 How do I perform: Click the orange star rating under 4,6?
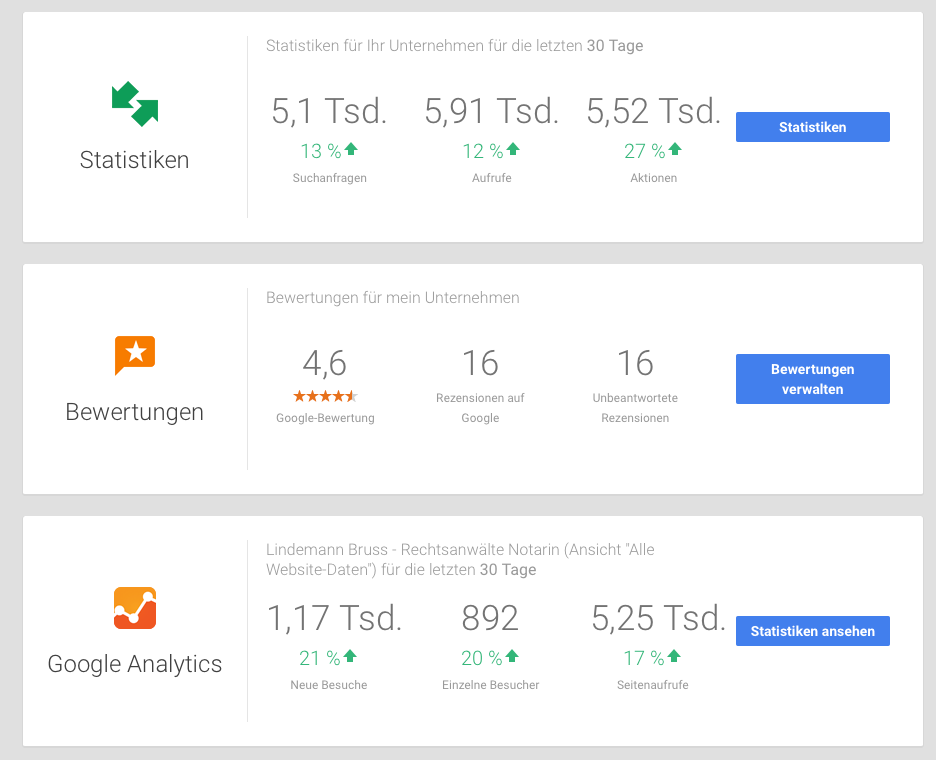coord(325,396)
